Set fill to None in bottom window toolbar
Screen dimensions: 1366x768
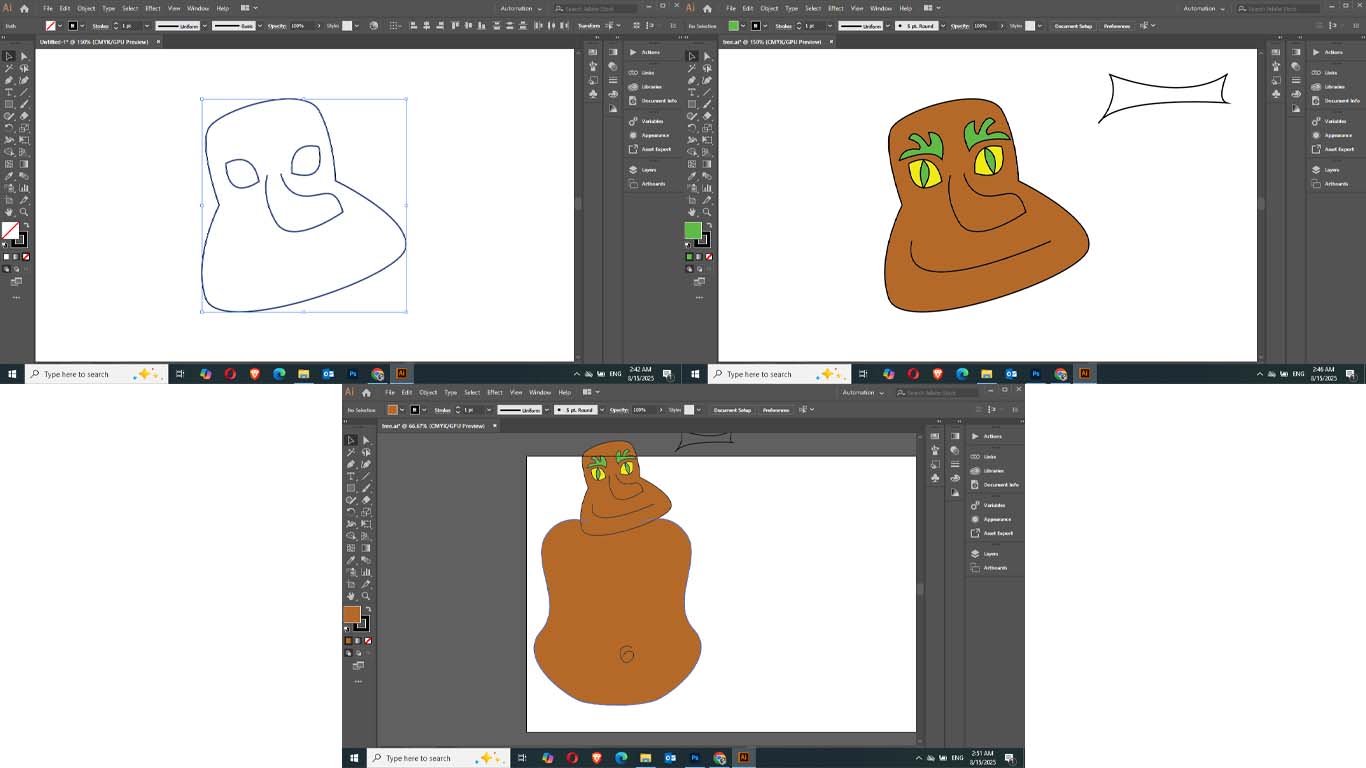coord(368,640)
